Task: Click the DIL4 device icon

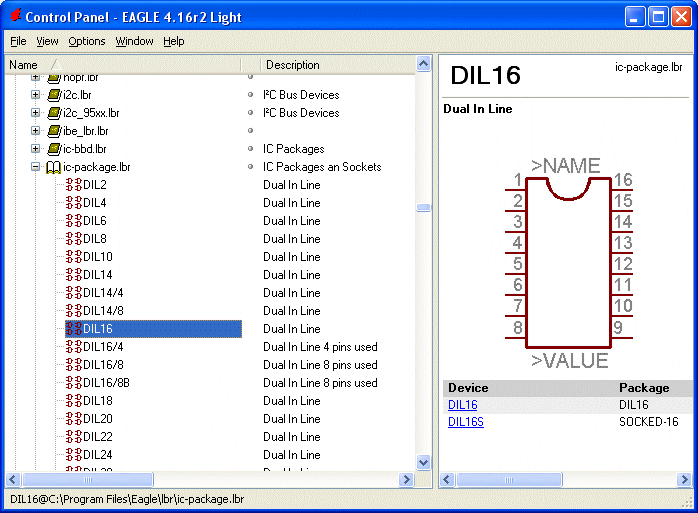Action: click(x=74, y=203)
